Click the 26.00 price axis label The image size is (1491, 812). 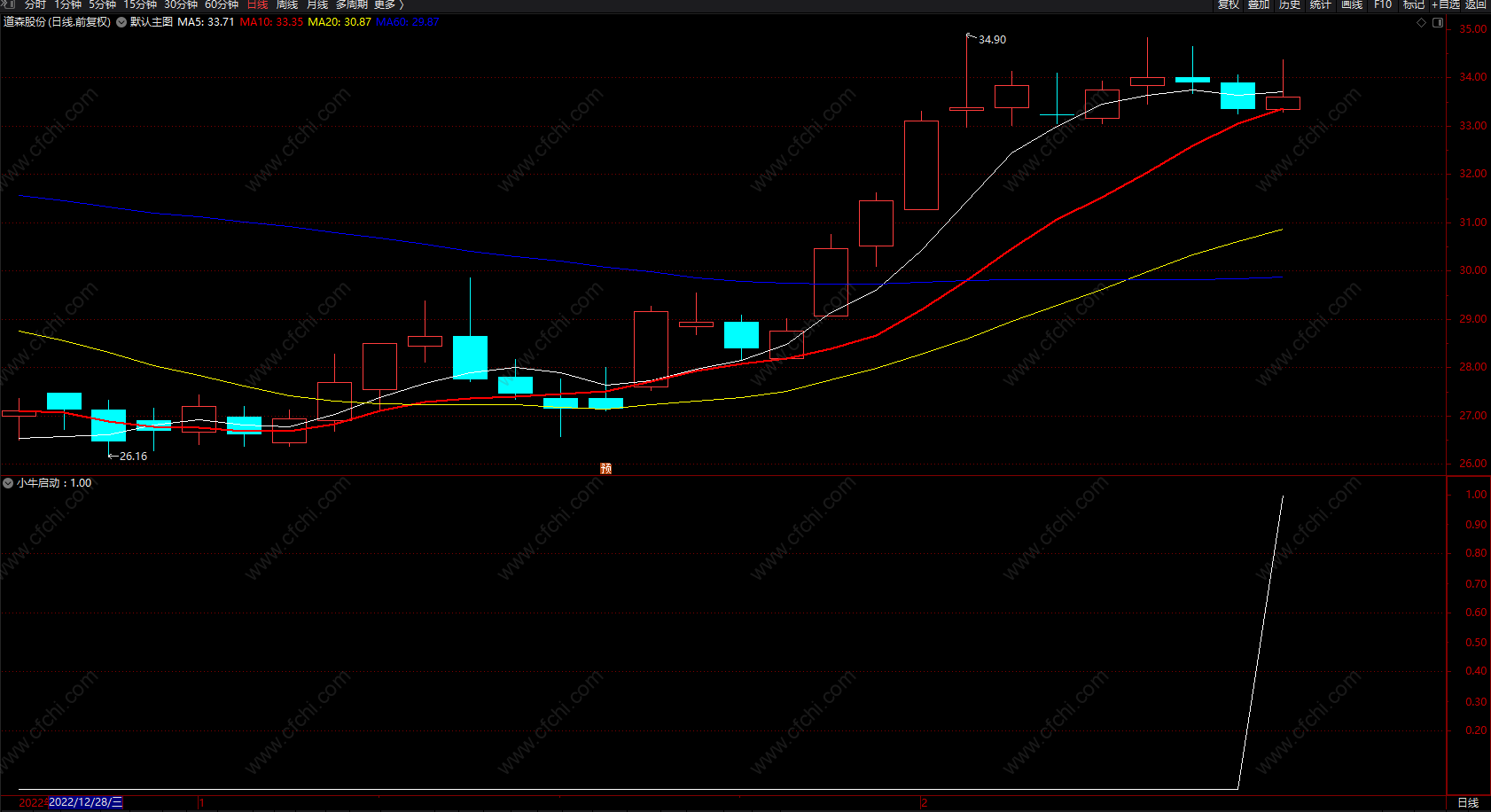1473,464
